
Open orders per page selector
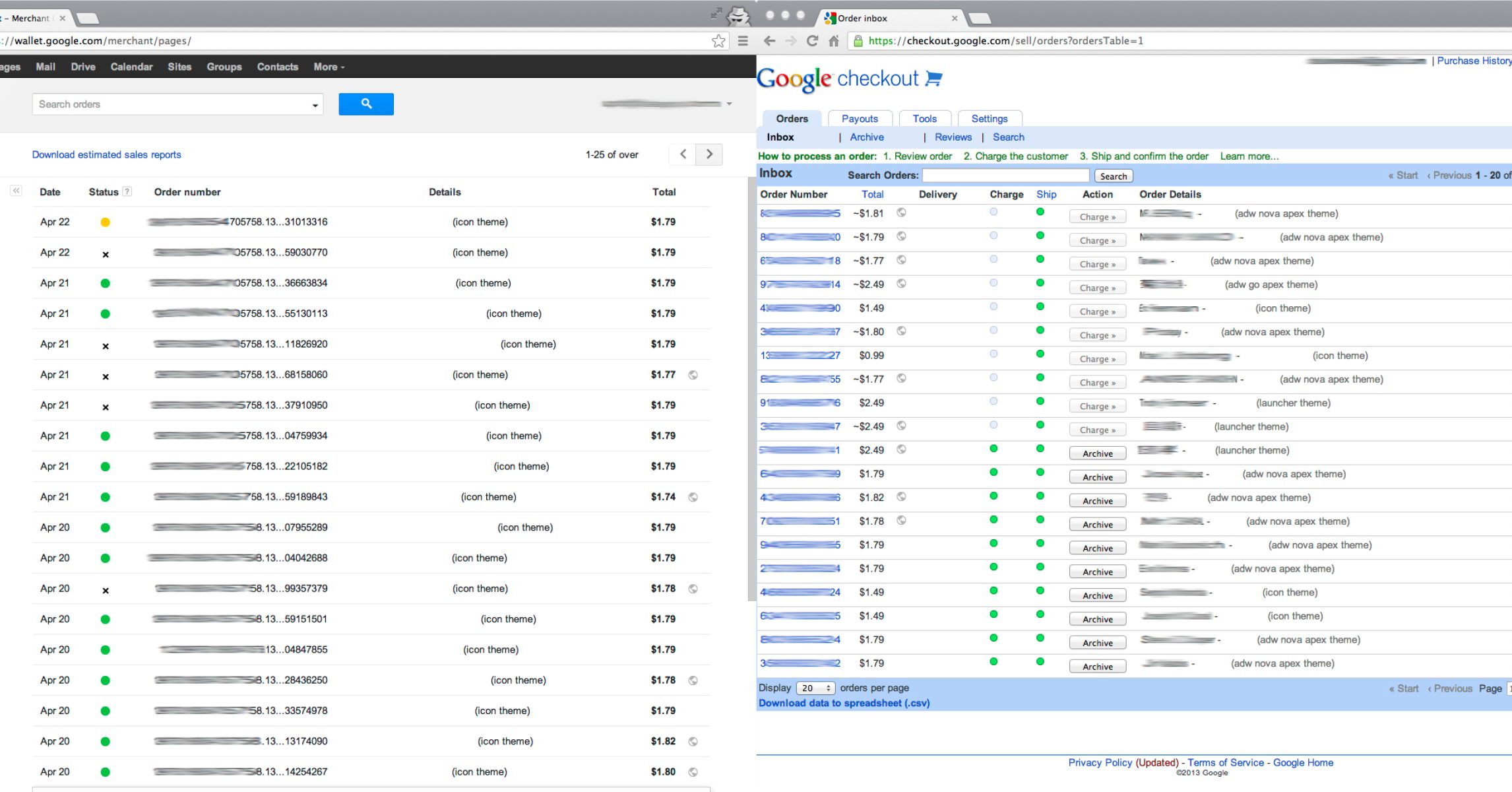815,688
